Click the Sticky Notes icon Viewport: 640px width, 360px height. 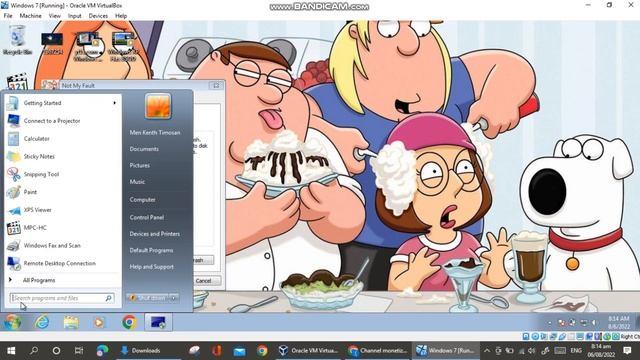[13, 156]
